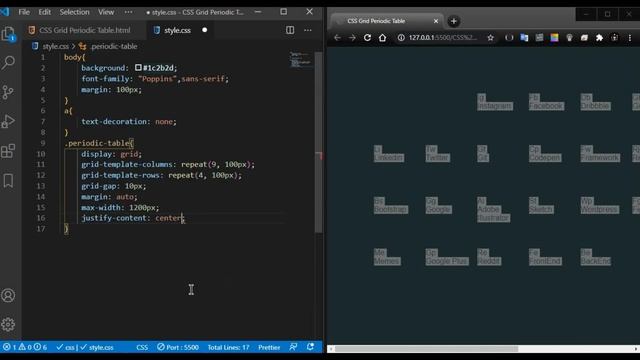Image resolution: width=640 pixels, height=360 pixels.
Task: Open the Accounts menu in VS Code
Action: coord(8,295)
